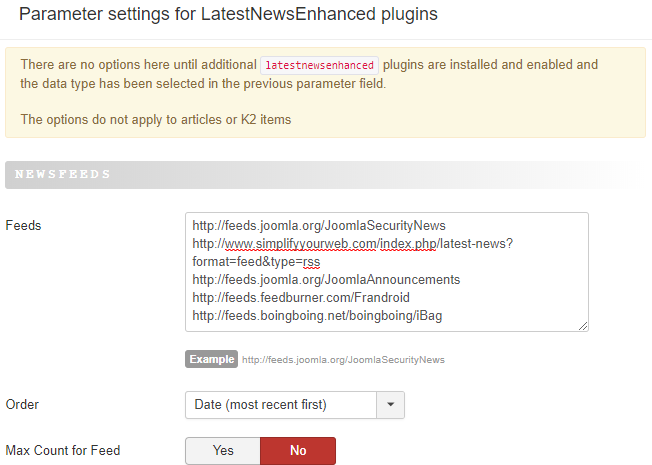Click the pink latestnewsenhanced code tag
Viewport: 652px width, 465px height.
320,65
